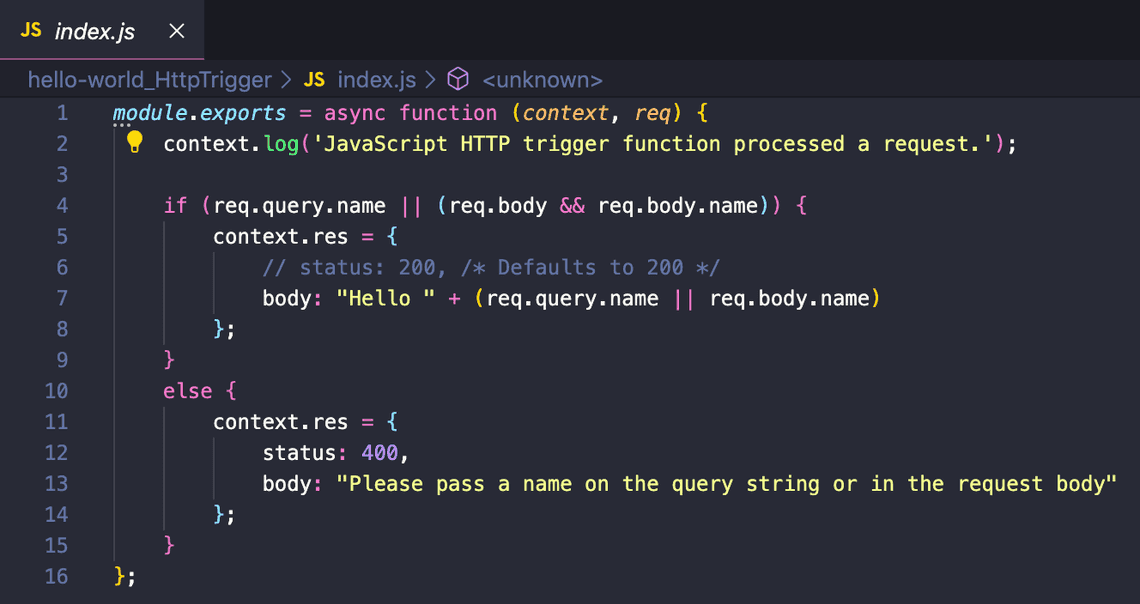
Task: Open the index.js breadcrumb dropdown
Action: 376,80
